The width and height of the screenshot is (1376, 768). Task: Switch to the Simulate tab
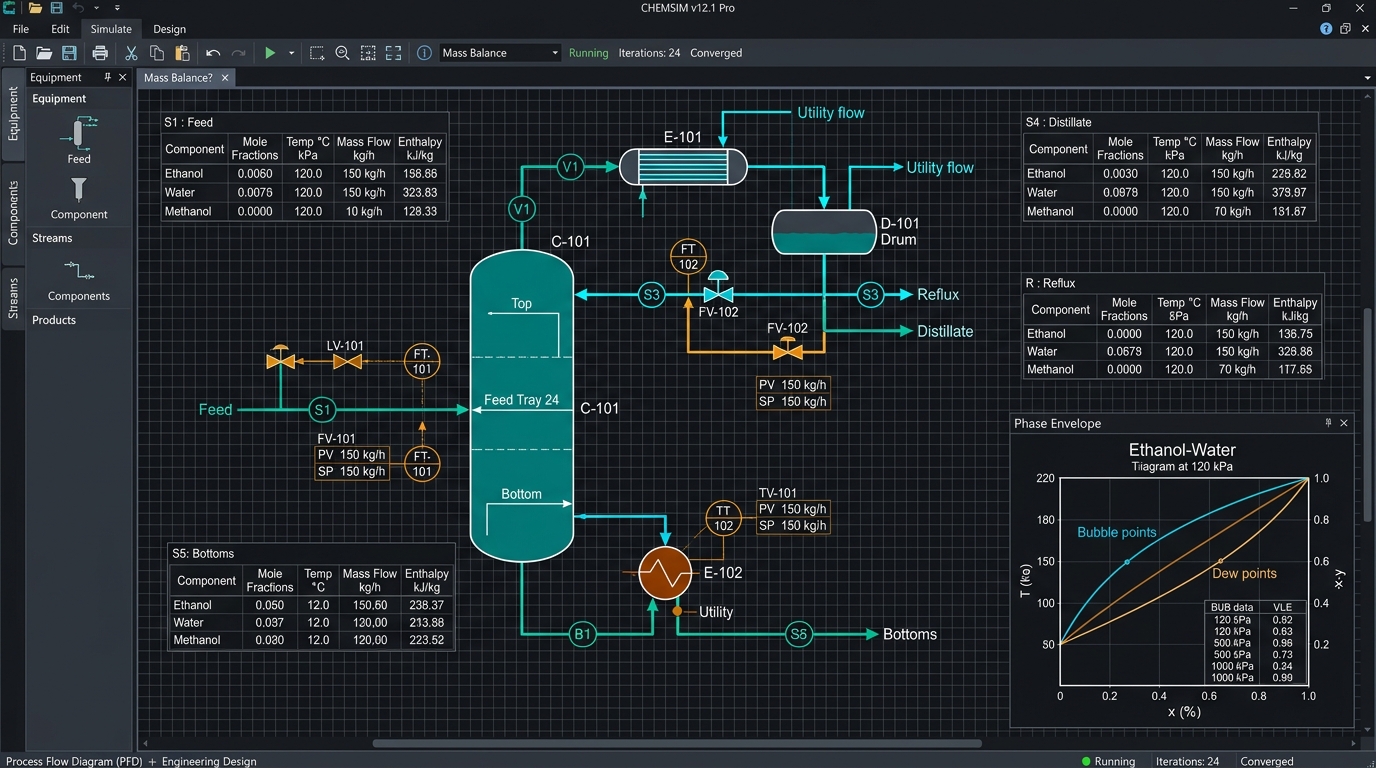111,29
